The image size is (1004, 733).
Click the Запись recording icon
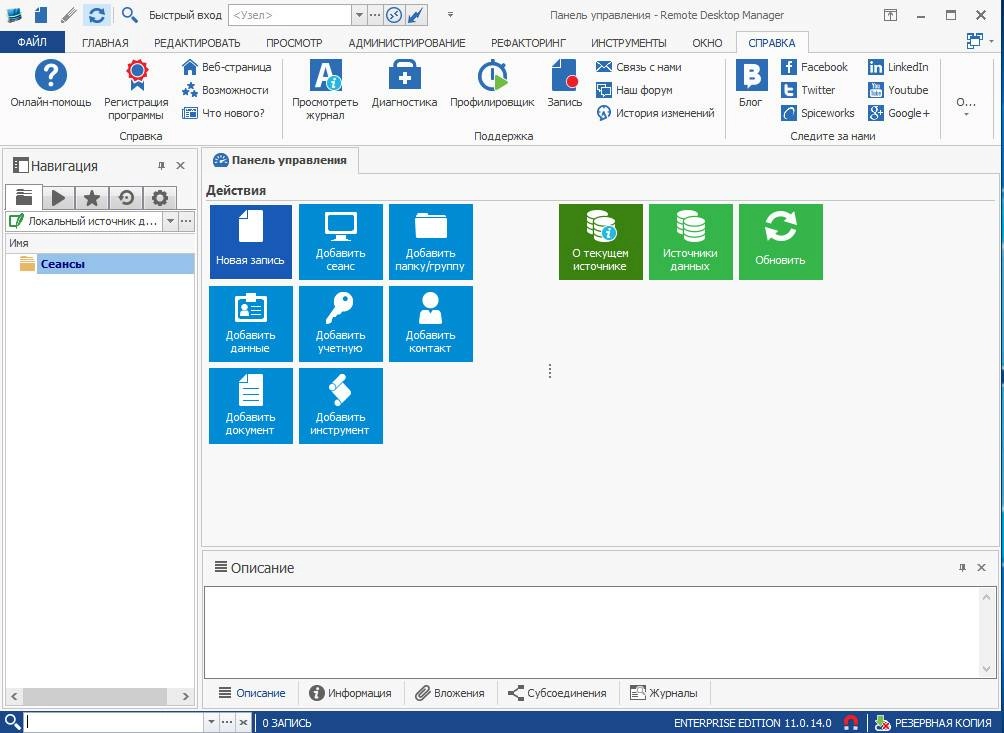[x=564, y=84]
